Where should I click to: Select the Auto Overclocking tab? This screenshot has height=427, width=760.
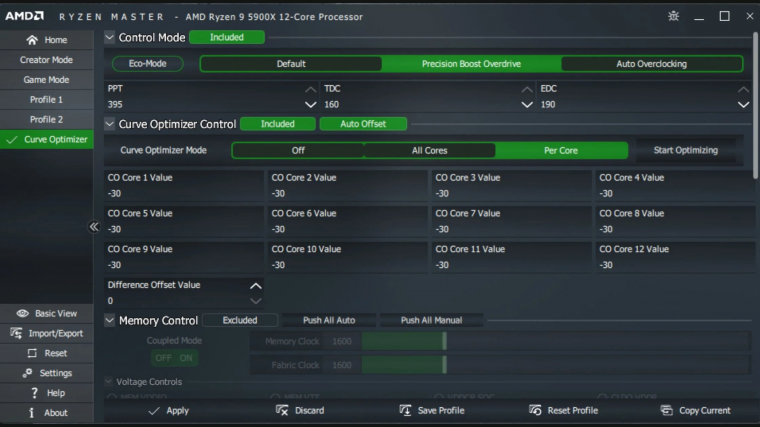pos(651,64)
